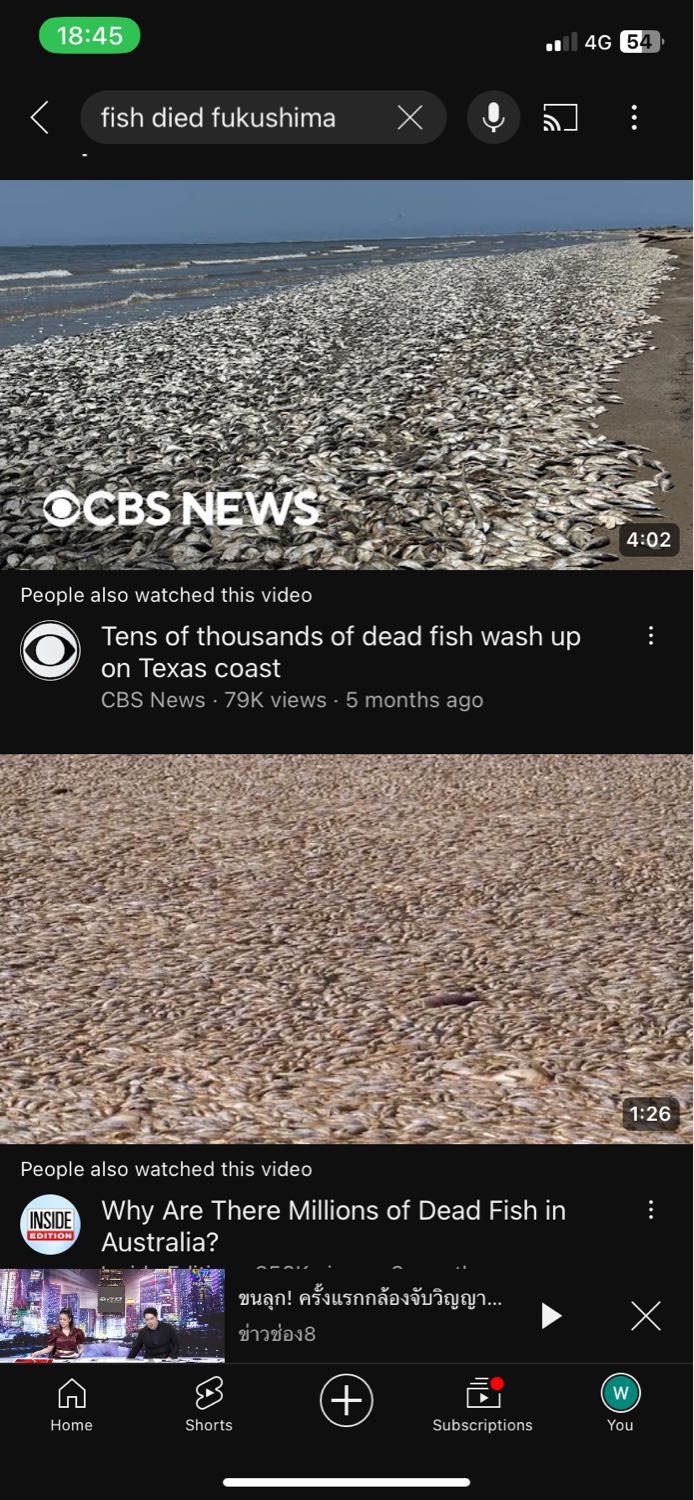694x1500 pixels.
Task: Open the CBS News dead fish video thumbnail
Action: [x=347, y=375]
